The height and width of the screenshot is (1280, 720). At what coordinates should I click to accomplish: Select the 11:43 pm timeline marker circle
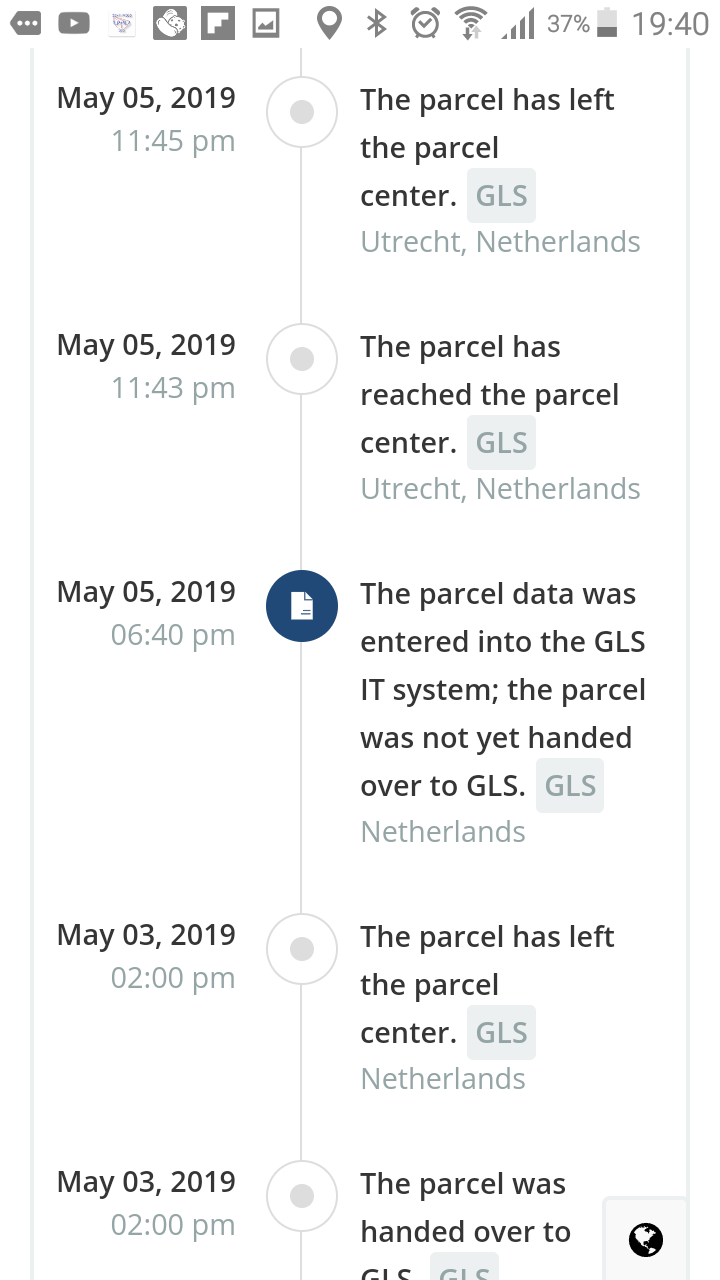(x=302, y=359)
